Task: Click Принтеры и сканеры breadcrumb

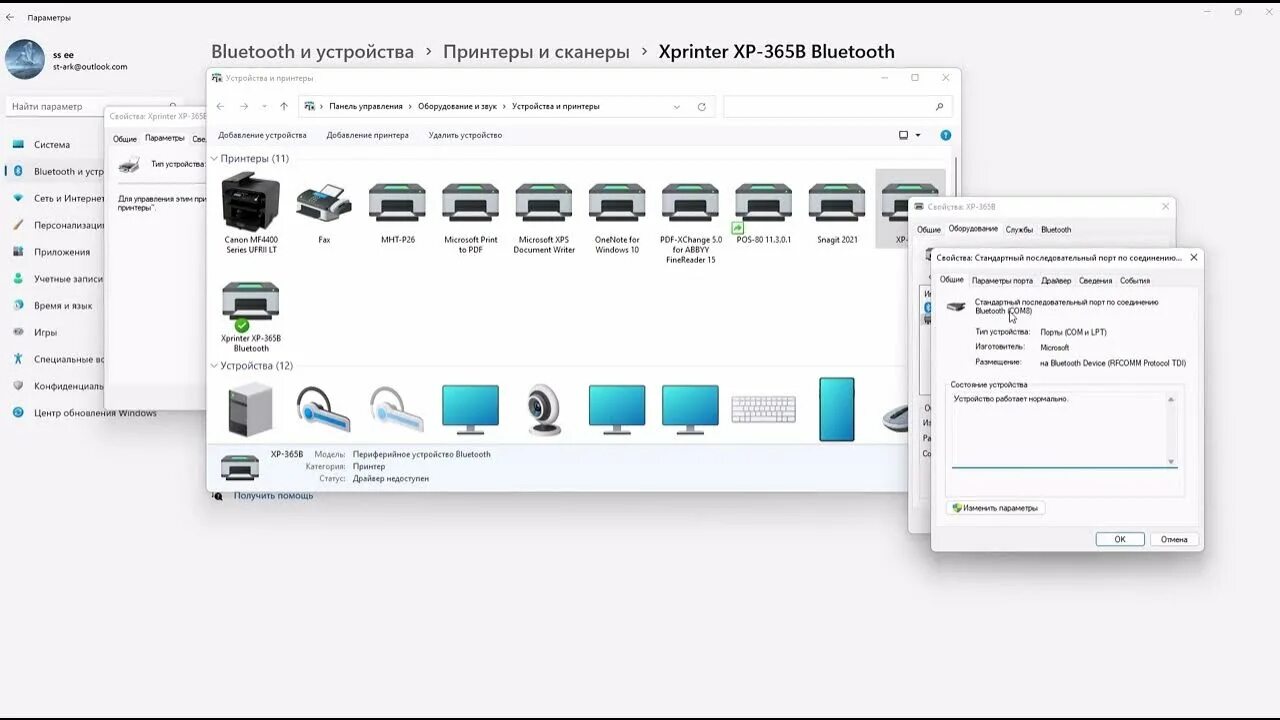Action: (x=536, y=51)
